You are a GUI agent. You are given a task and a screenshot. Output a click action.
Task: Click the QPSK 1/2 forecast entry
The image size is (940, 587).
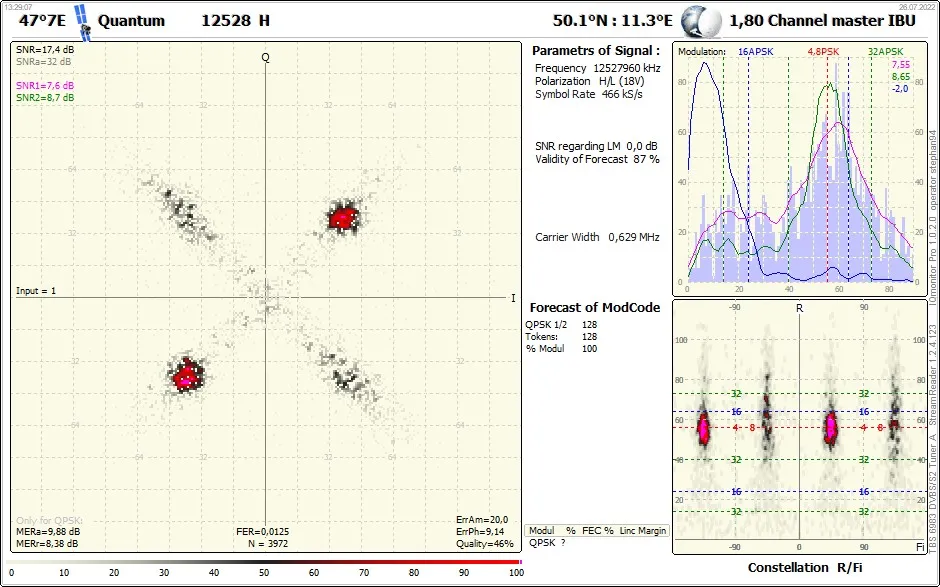click(546, 324)
